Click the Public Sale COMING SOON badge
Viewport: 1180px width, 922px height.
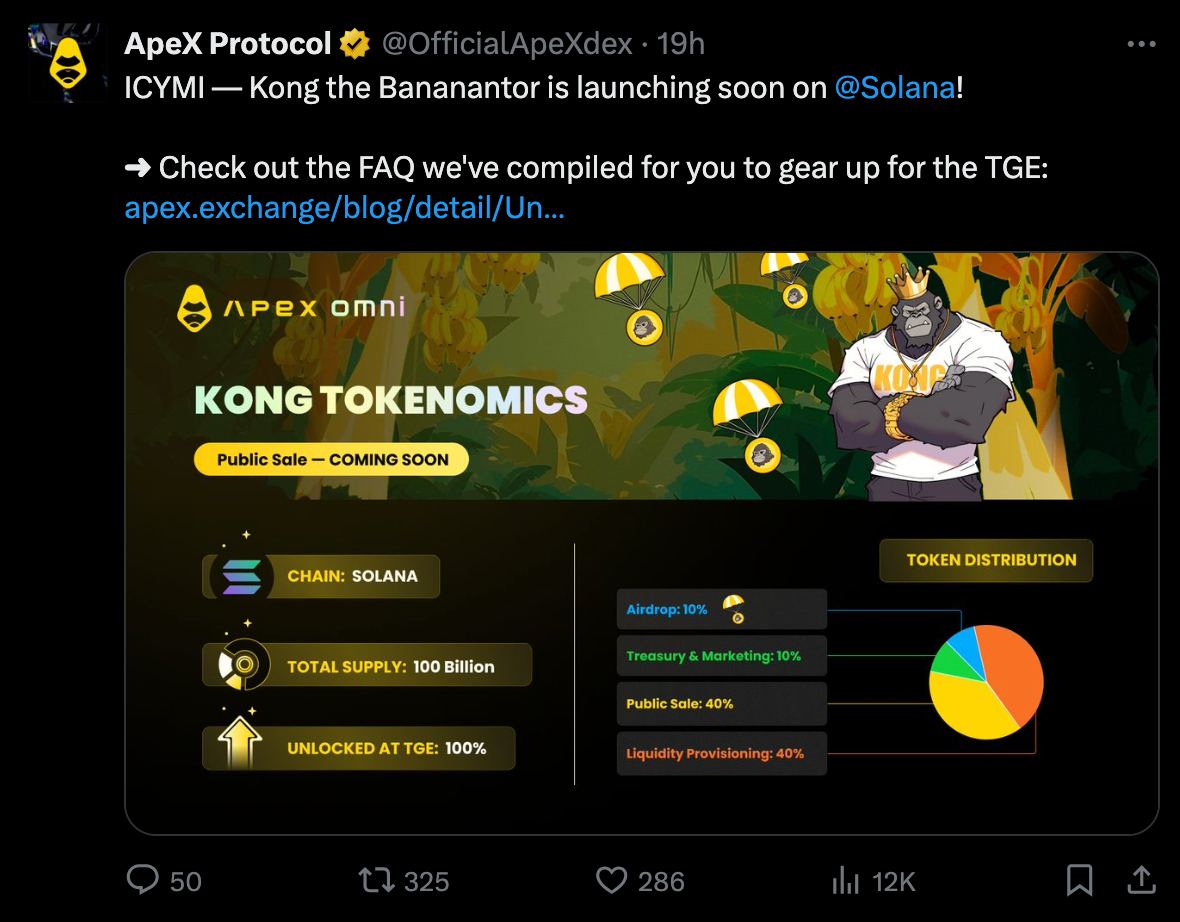click(x=331, y=460)
